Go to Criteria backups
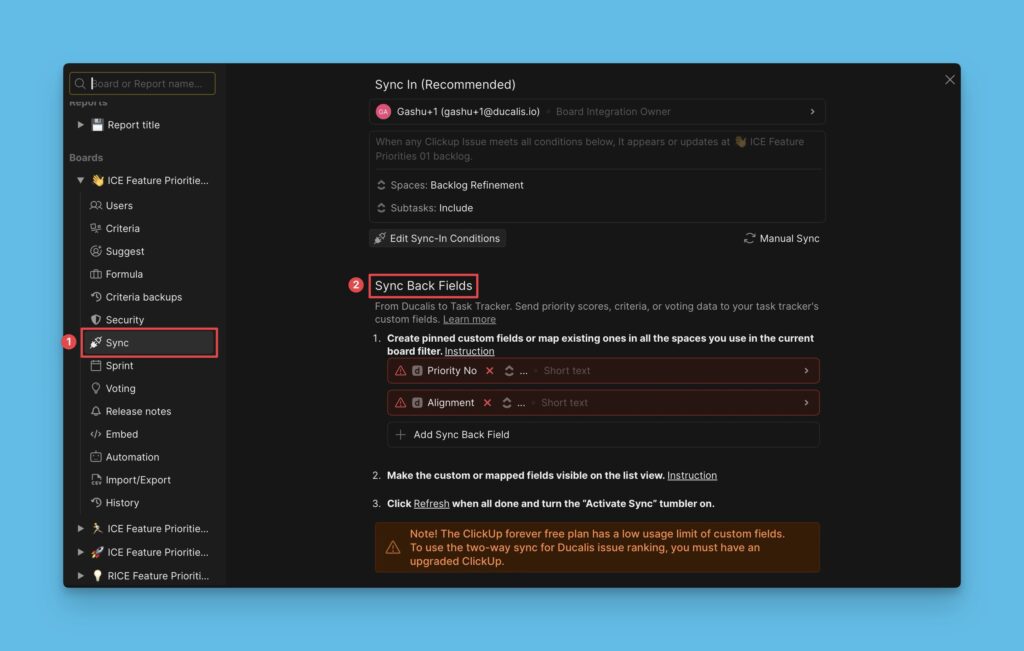The width and height of the screenshot is (1024, 651). tap(143, 297)
